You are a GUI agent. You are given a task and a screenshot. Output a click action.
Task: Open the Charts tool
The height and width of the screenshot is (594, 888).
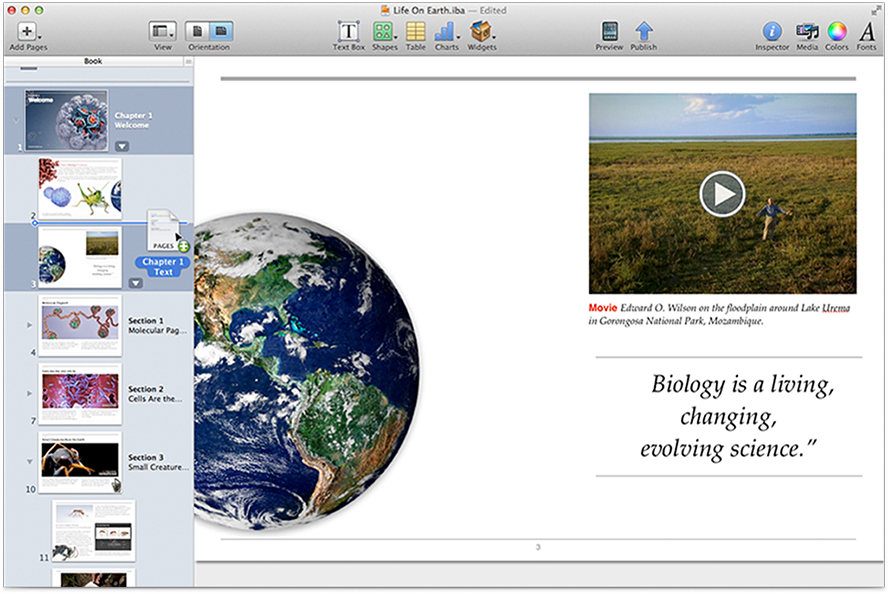click(x=446, y=32)
